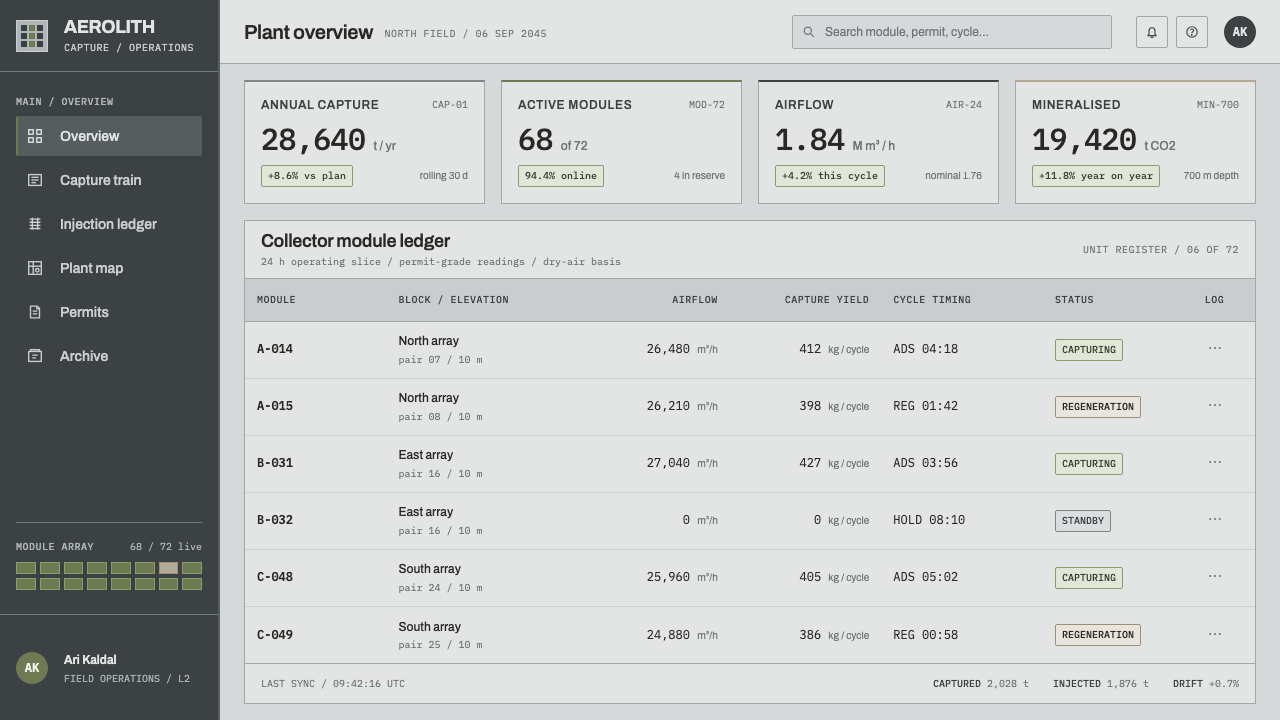This screenshot has height=720, width=1280.
Task: Click the Capture Yield column header
Action: pos(827,300)
